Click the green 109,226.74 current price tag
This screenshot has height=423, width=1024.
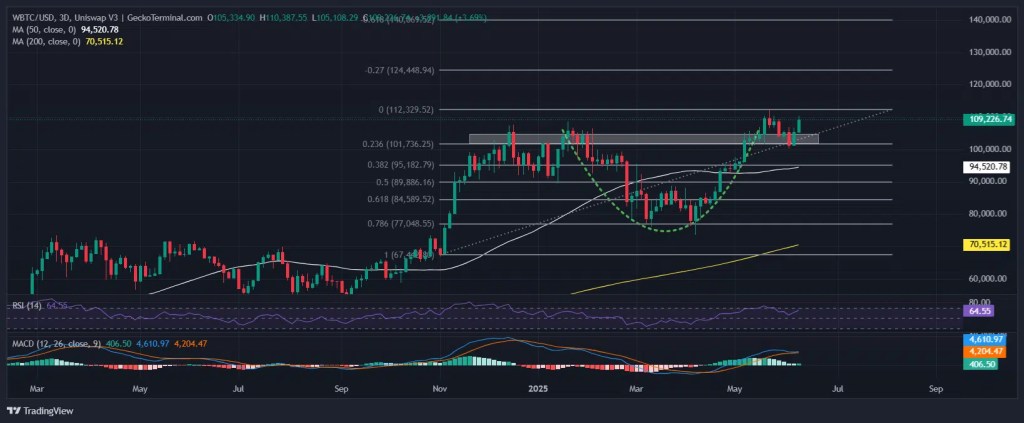click(x=985, y=119)
